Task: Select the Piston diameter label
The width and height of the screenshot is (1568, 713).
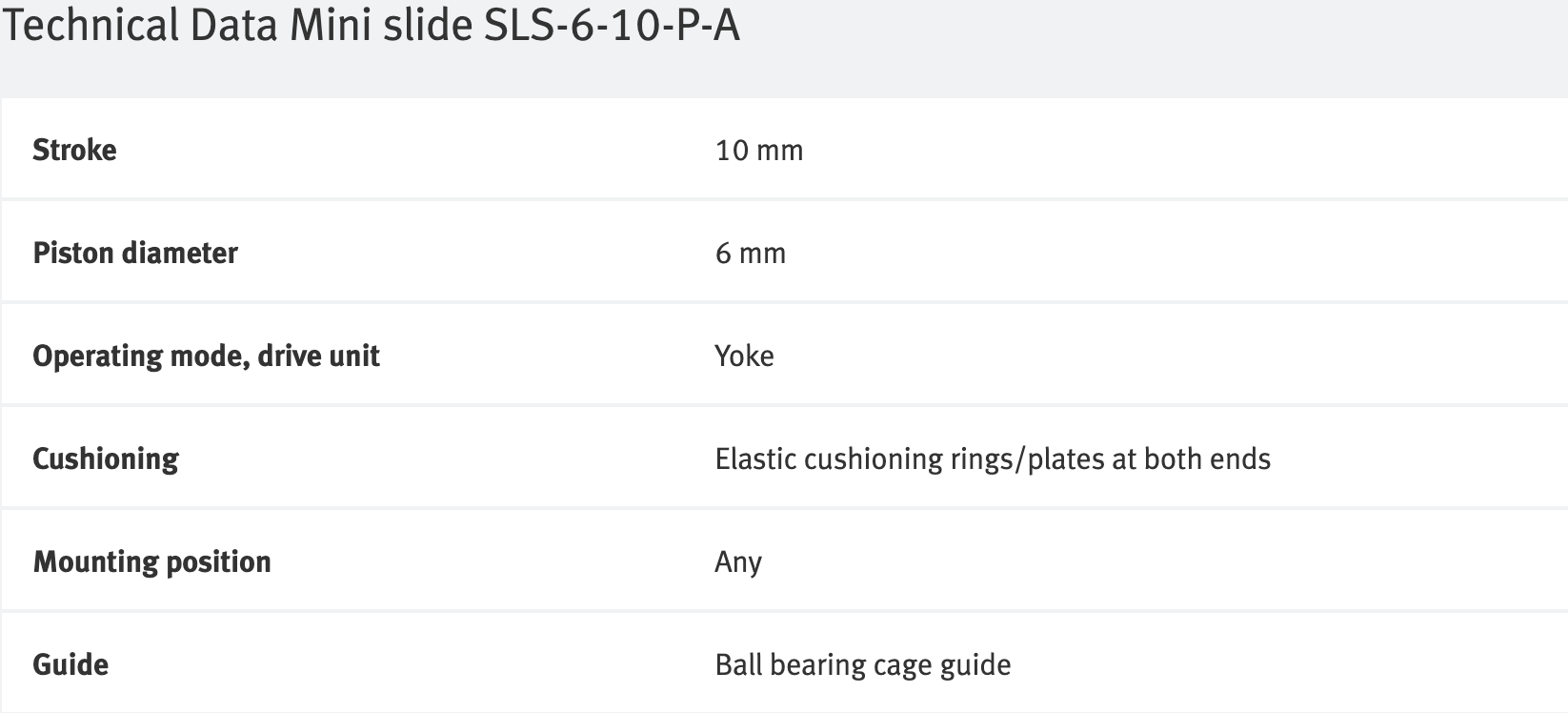Action: pos(135,253)
